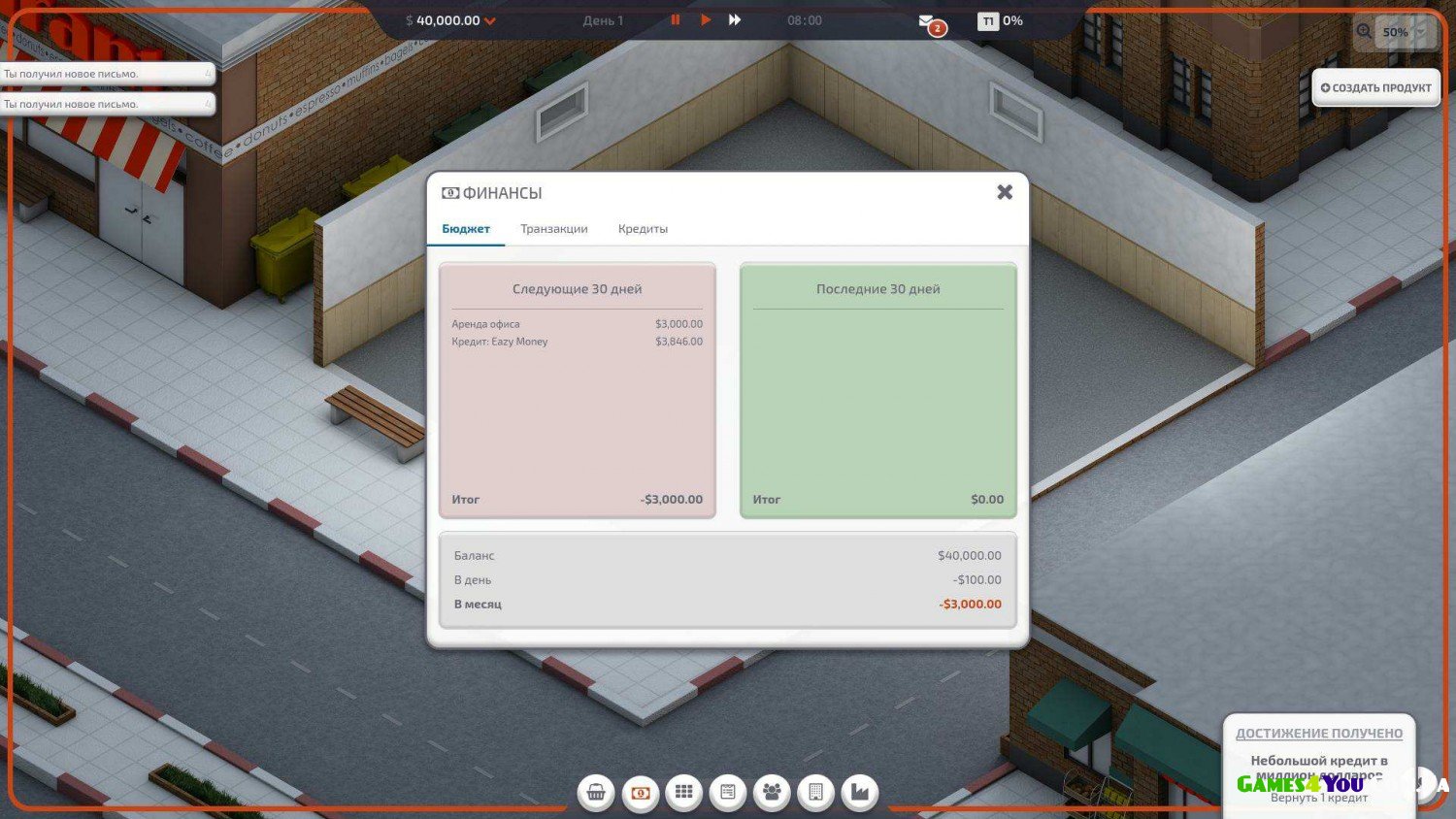Open the factory production icon
1456x819 pixels.
click(x=860, y=792)
